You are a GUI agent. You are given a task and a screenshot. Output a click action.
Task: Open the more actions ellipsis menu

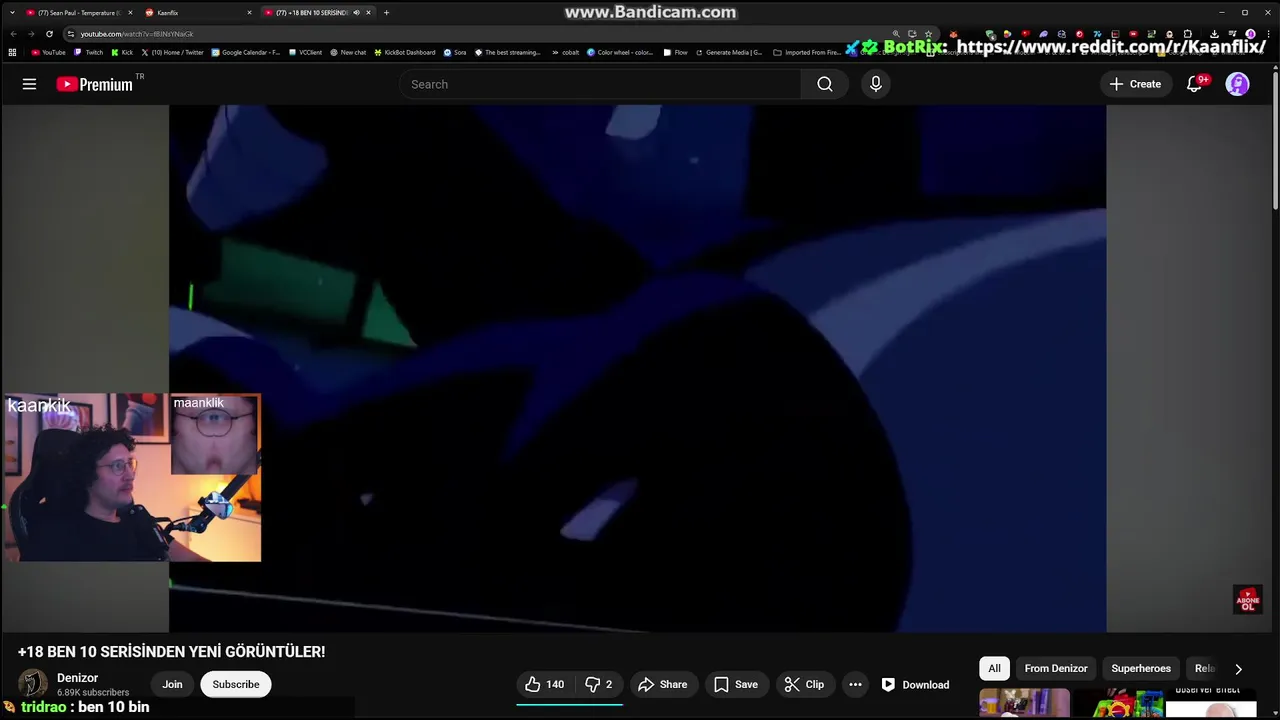pyautogui.click(x=855, y=684)
